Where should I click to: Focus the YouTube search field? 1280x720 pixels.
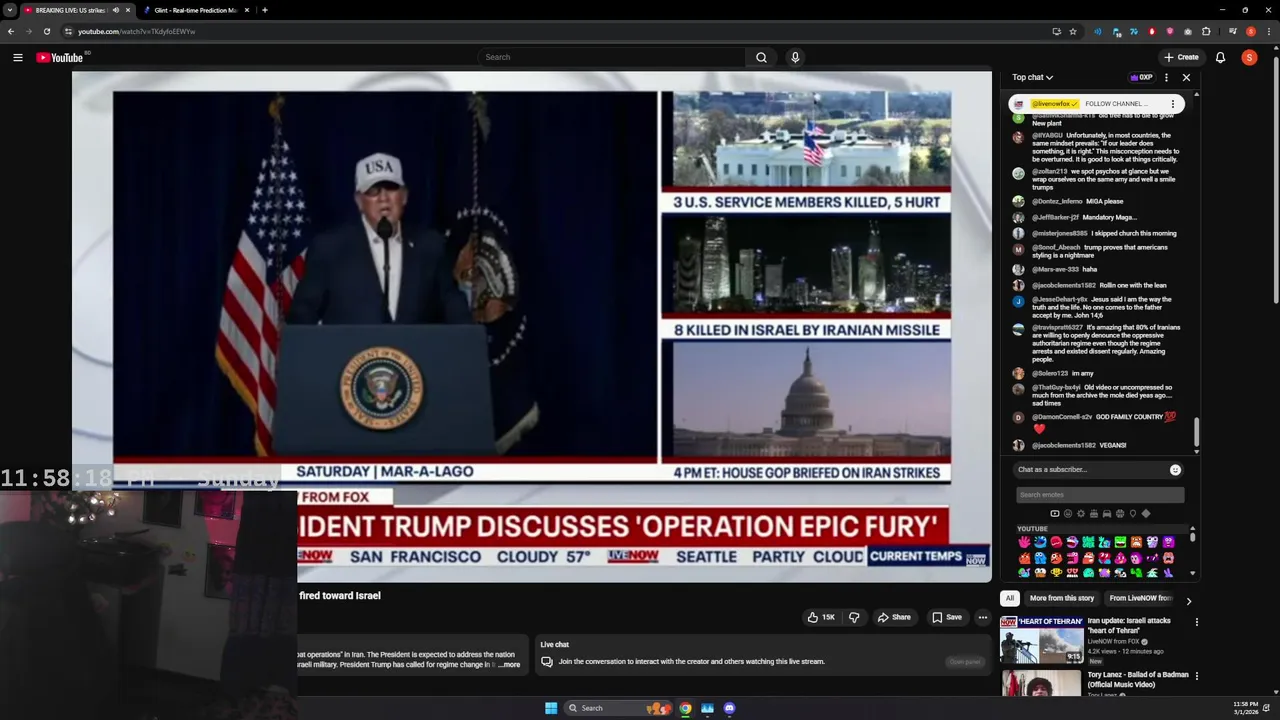[612, 57]
